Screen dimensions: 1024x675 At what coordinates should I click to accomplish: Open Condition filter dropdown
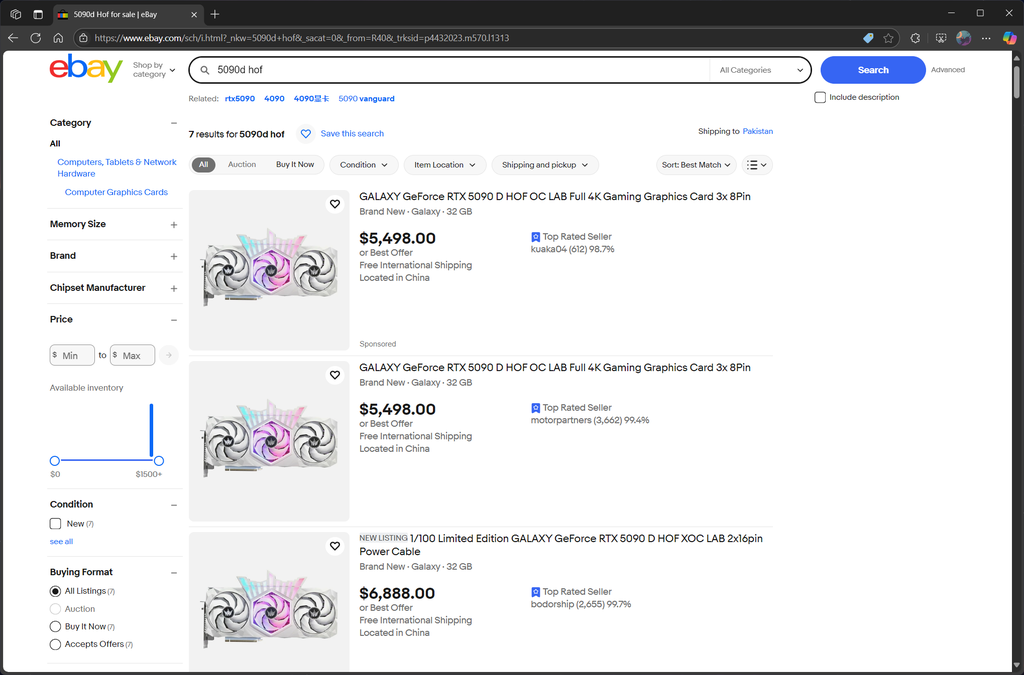click(364, 165)
